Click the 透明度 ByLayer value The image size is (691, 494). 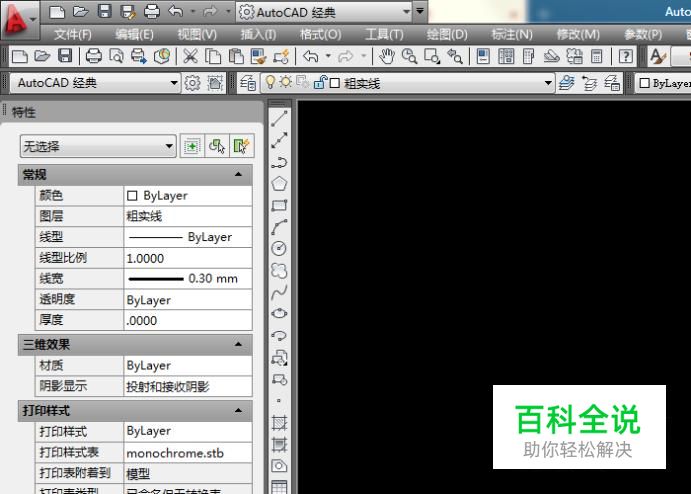coord(188,300)
